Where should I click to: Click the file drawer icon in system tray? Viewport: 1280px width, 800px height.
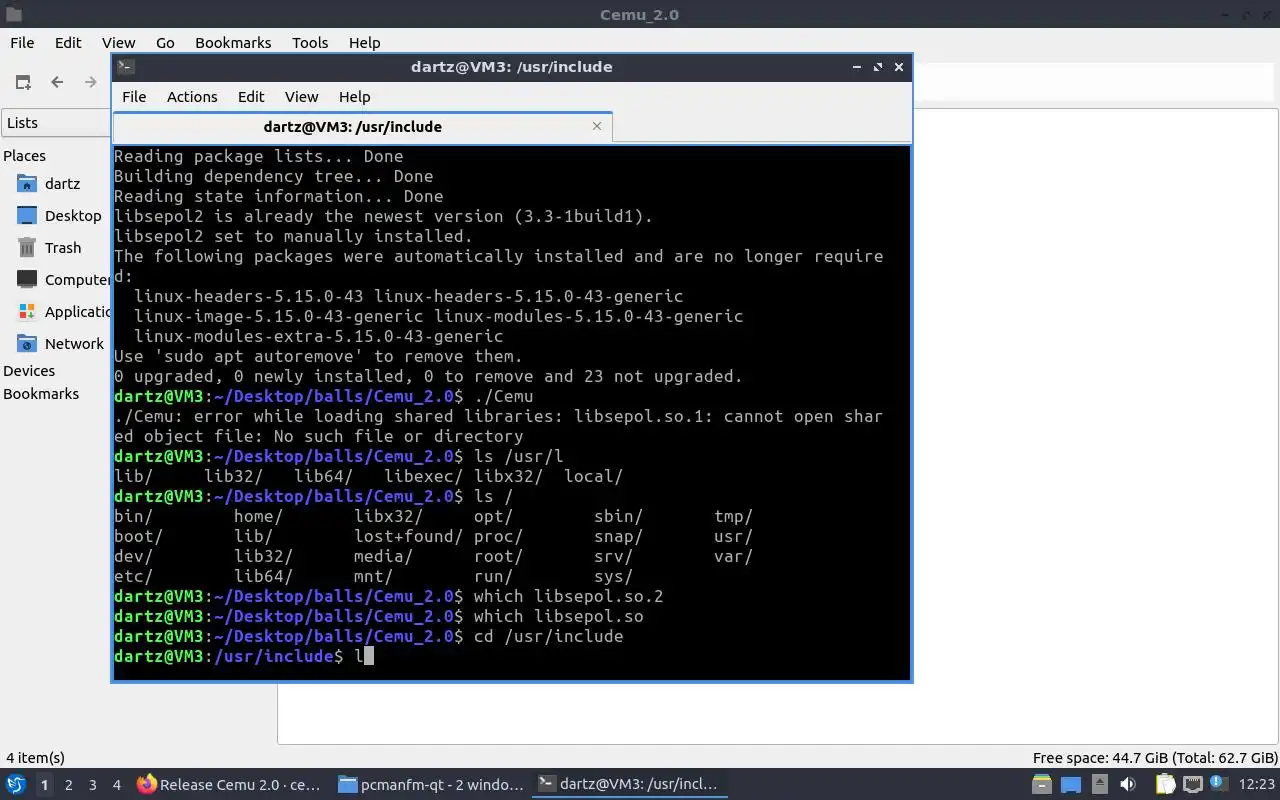1041,785
